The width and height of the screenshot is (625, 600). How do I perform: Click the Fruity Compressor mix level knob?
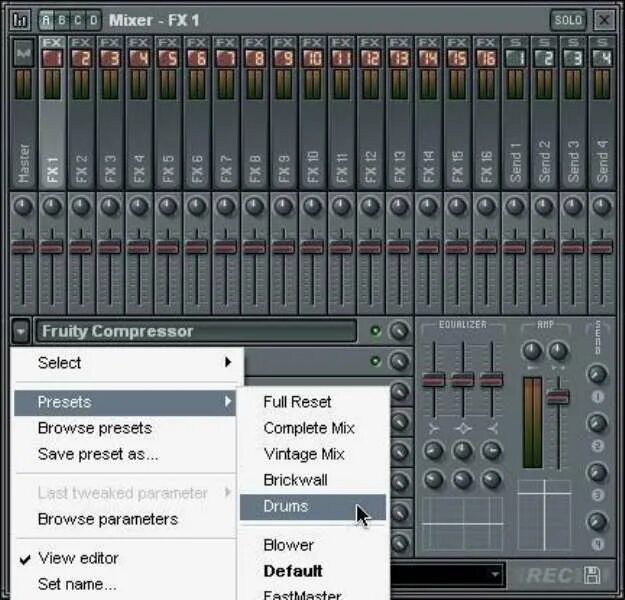399,330
